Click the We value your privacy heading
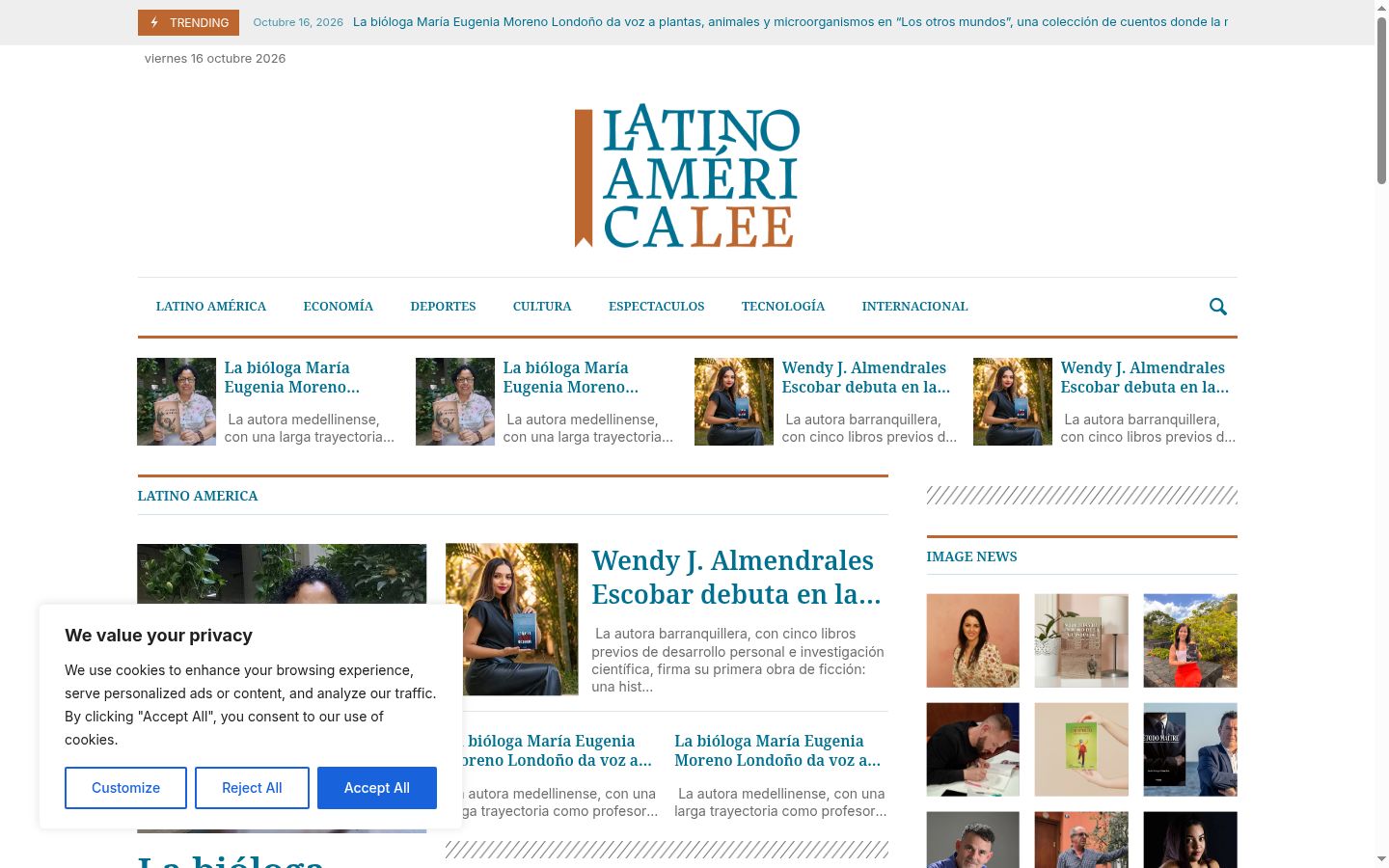 tap(158, 636)
